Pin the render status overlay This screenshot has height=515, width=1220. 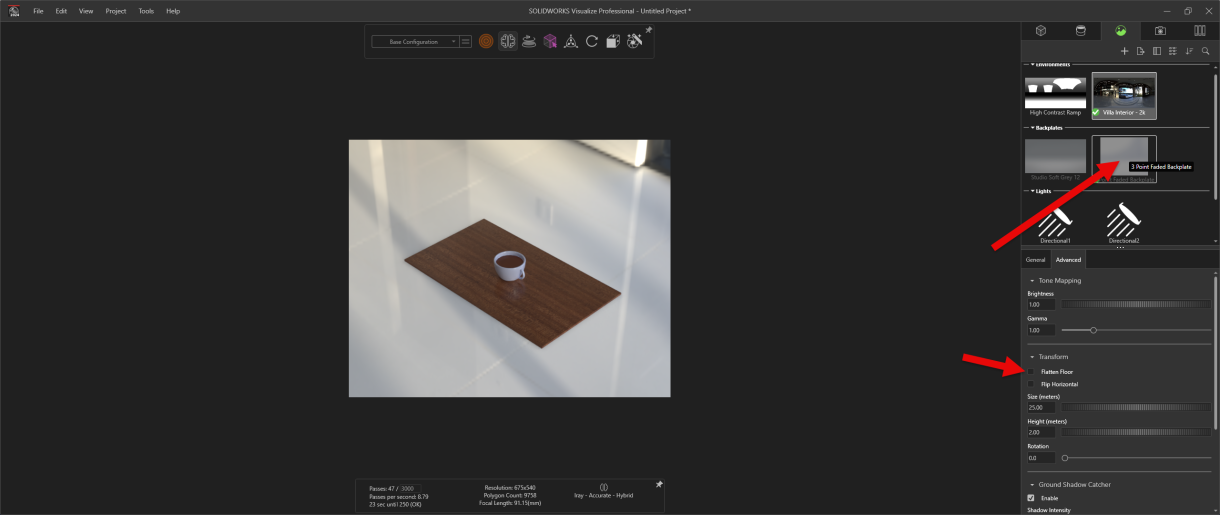[659, 484]
